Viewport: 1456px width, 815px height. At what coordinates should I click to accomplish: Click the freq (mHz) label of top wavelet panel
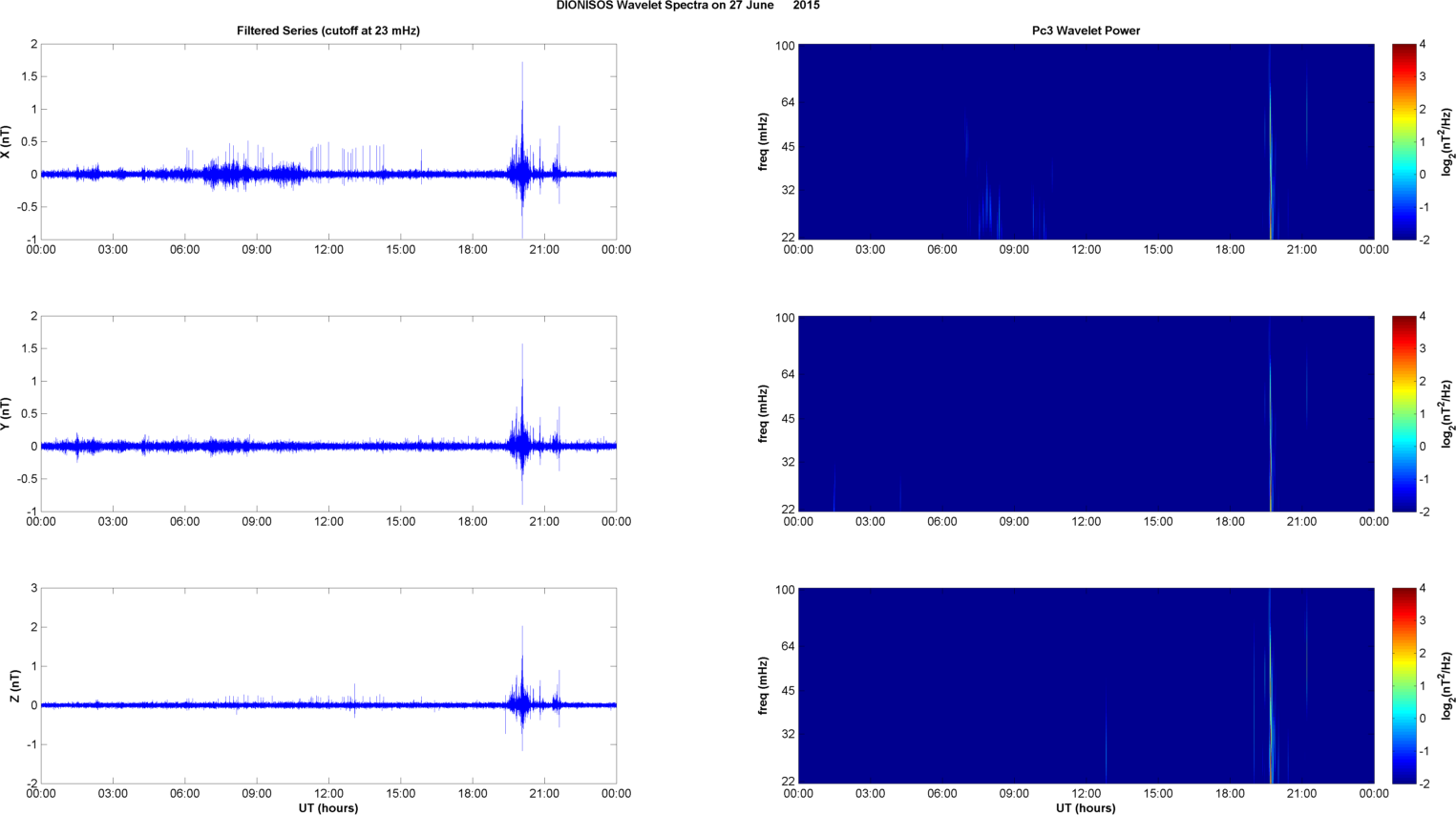[x=764, y=142]
